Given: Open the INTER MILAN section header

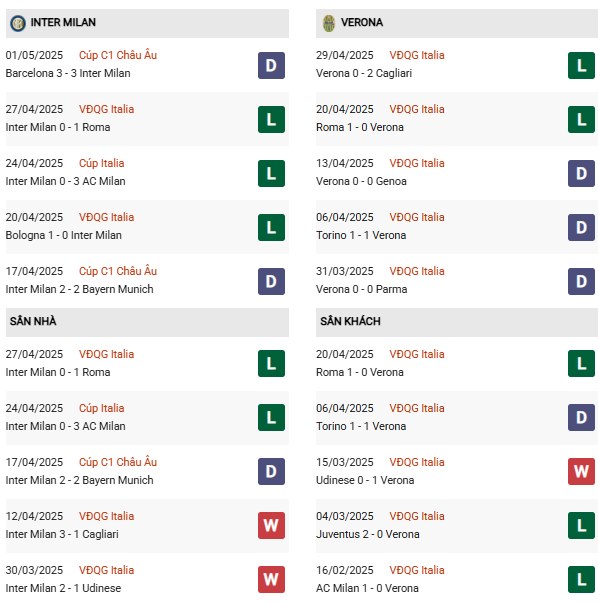Looking at the screenshot, I should click(x=147, y=23).
